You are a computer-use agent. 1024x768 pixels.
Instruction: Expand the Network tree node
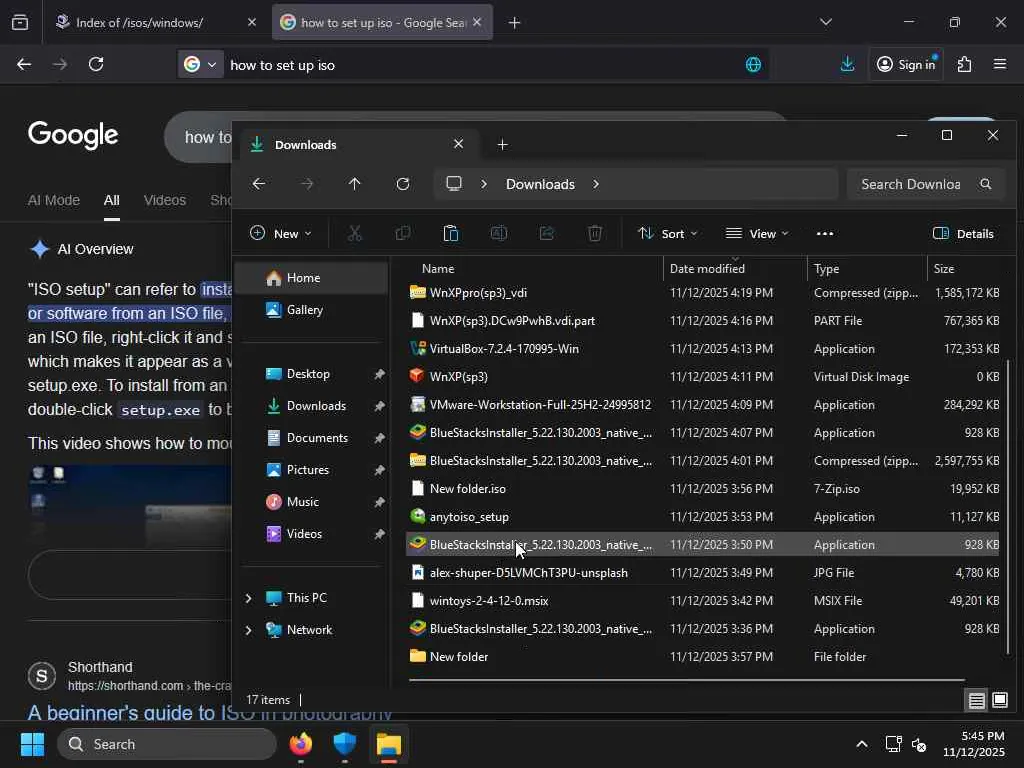[x=248, y=630]
